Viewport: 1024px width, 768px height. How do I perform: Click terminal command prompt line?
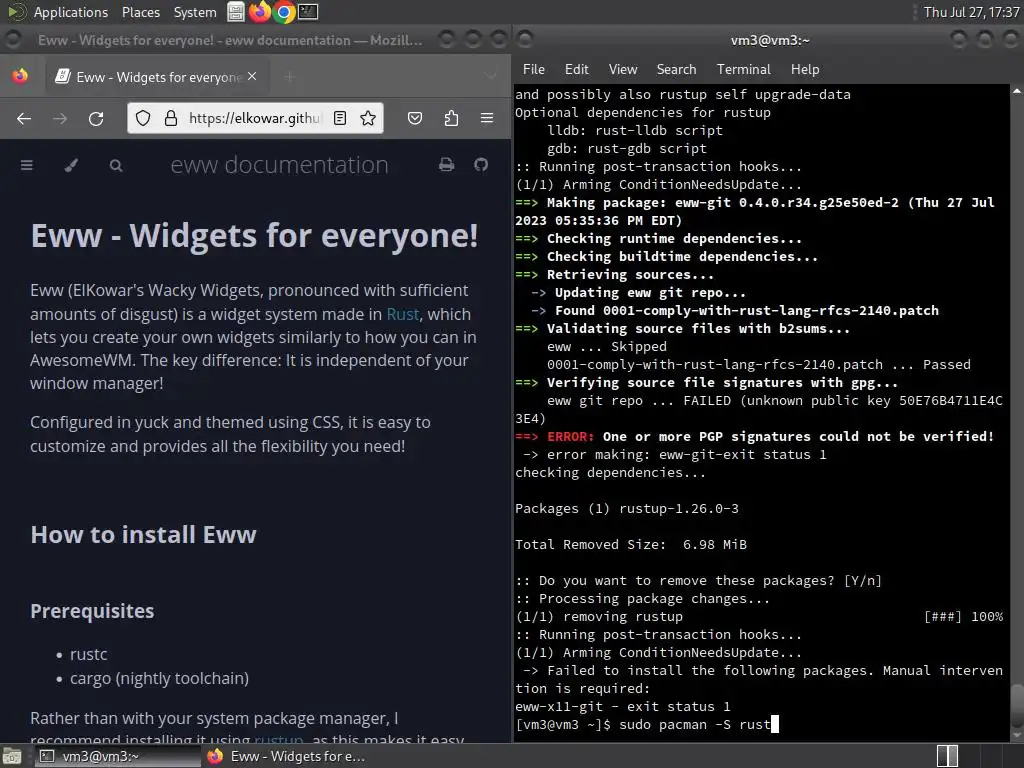coord(647,724)
